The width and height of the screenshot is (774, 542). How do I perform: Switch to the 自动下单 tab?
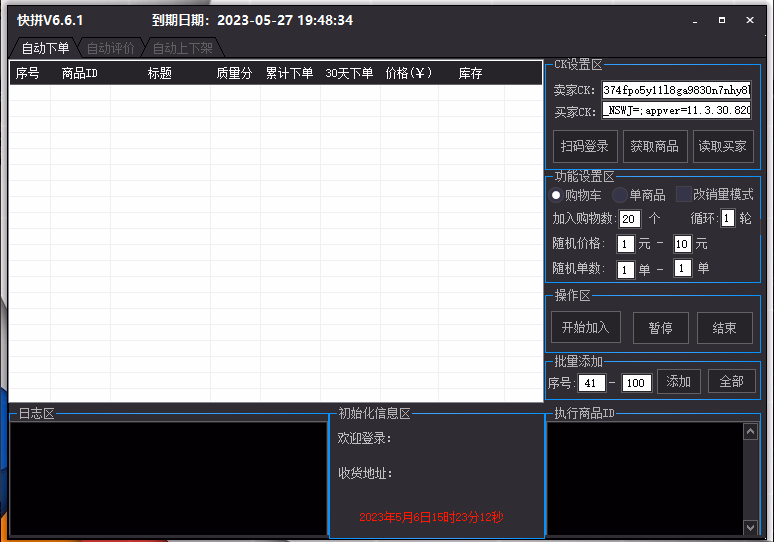tap(45, 48)
